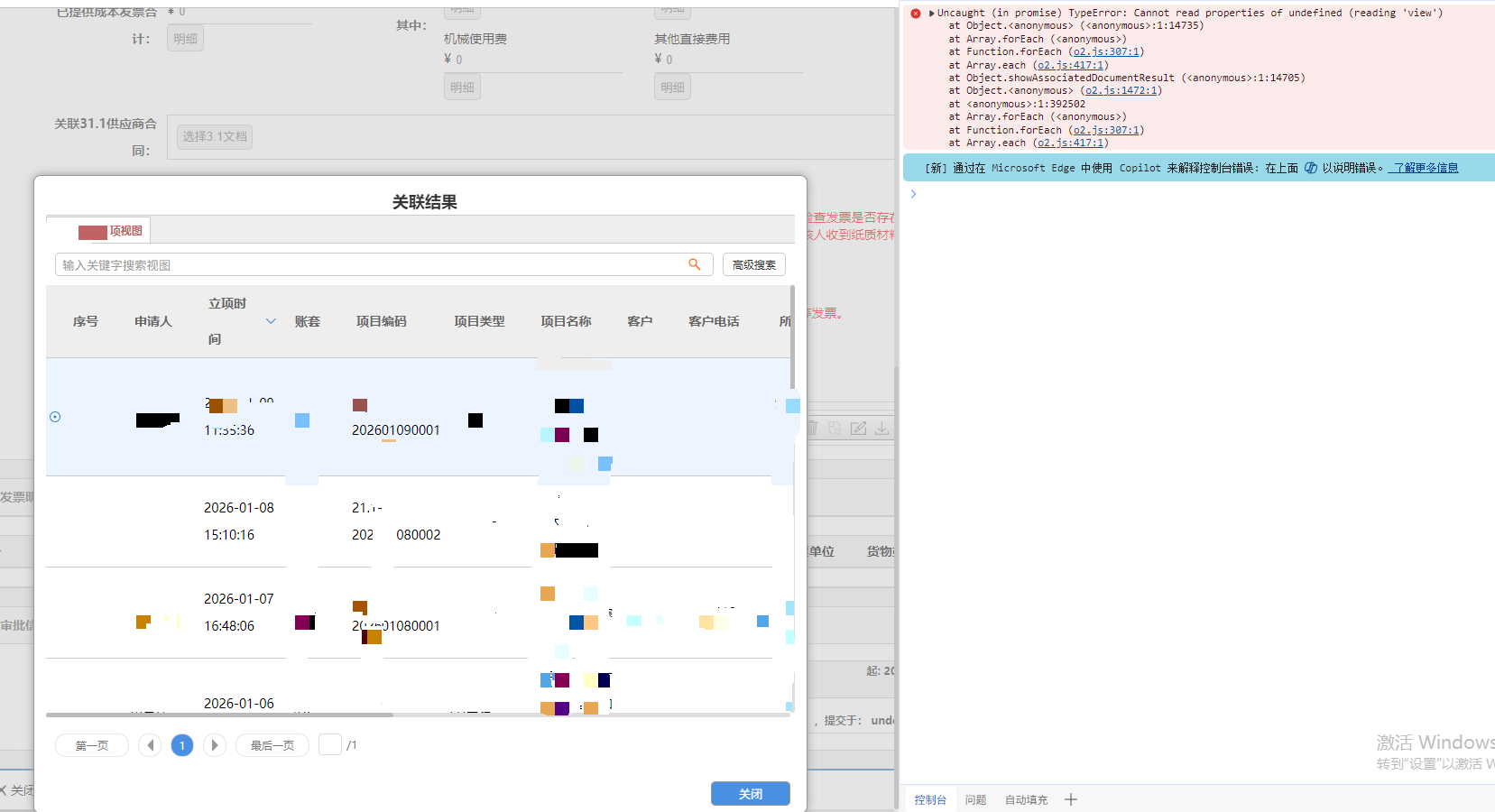Open 高级搜索 advanced search
The image size is (1495, 812).
coord(754,264)
